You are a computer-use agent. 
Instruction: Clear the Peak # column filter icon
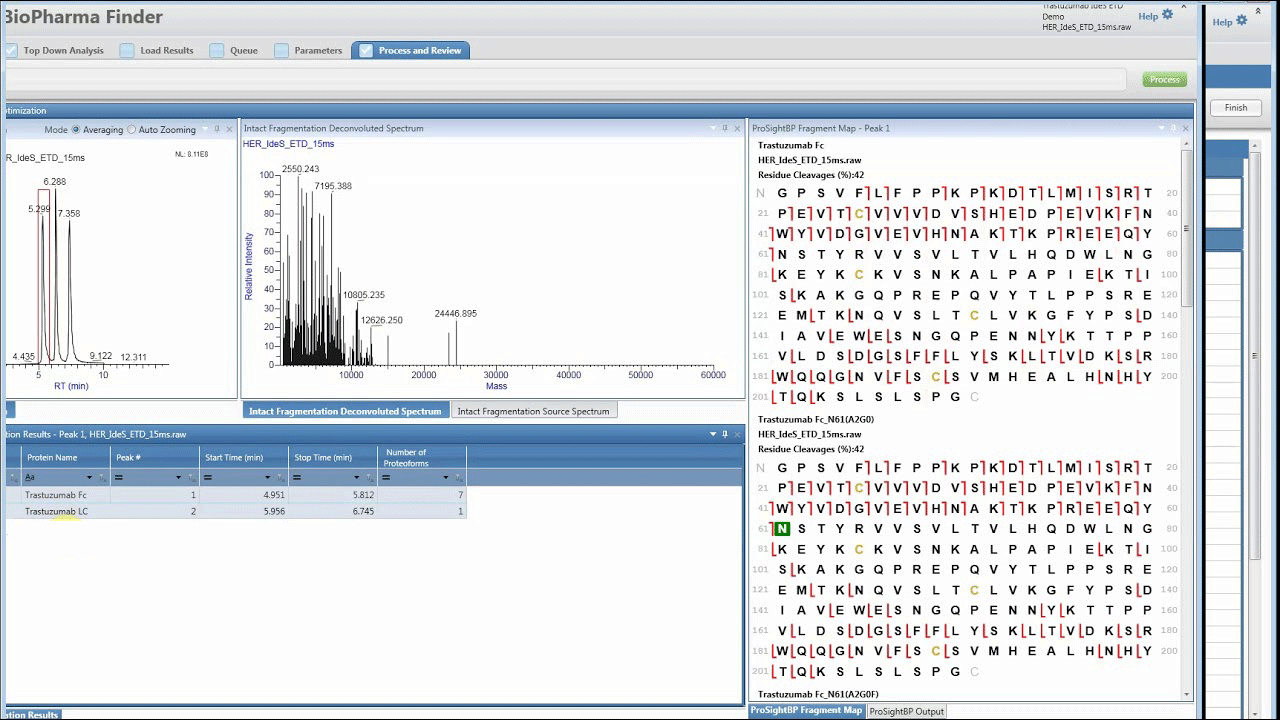[191, 478]
